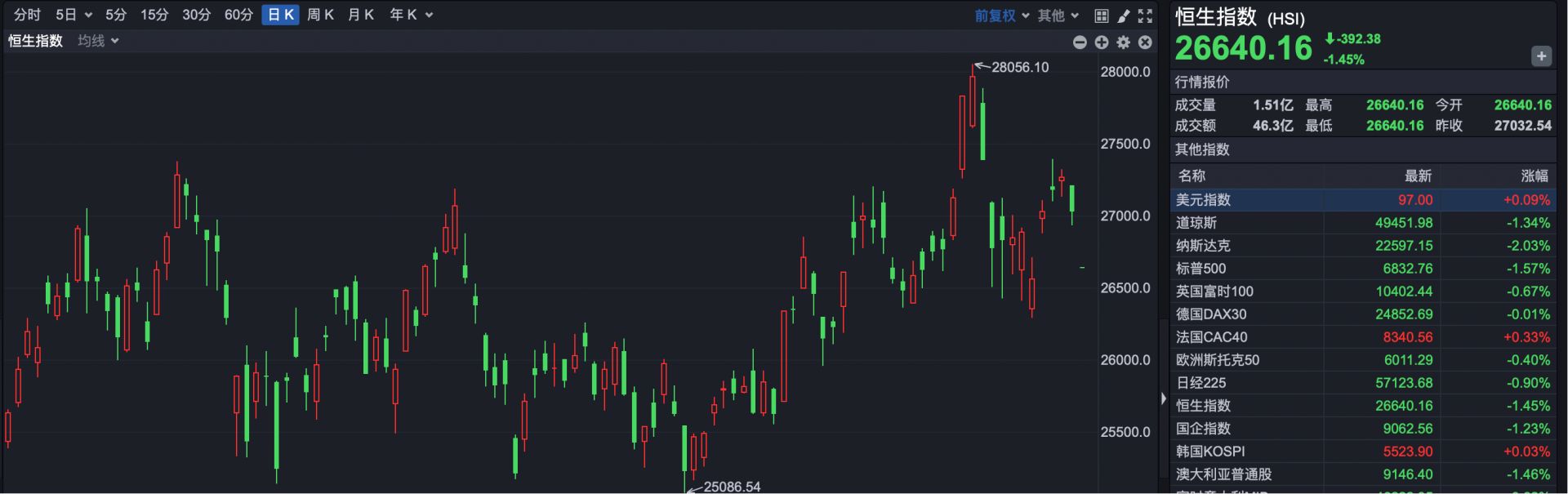1568x494 pixels.
Task: Open chart settings gear icon
Action: pos(1124,42)
